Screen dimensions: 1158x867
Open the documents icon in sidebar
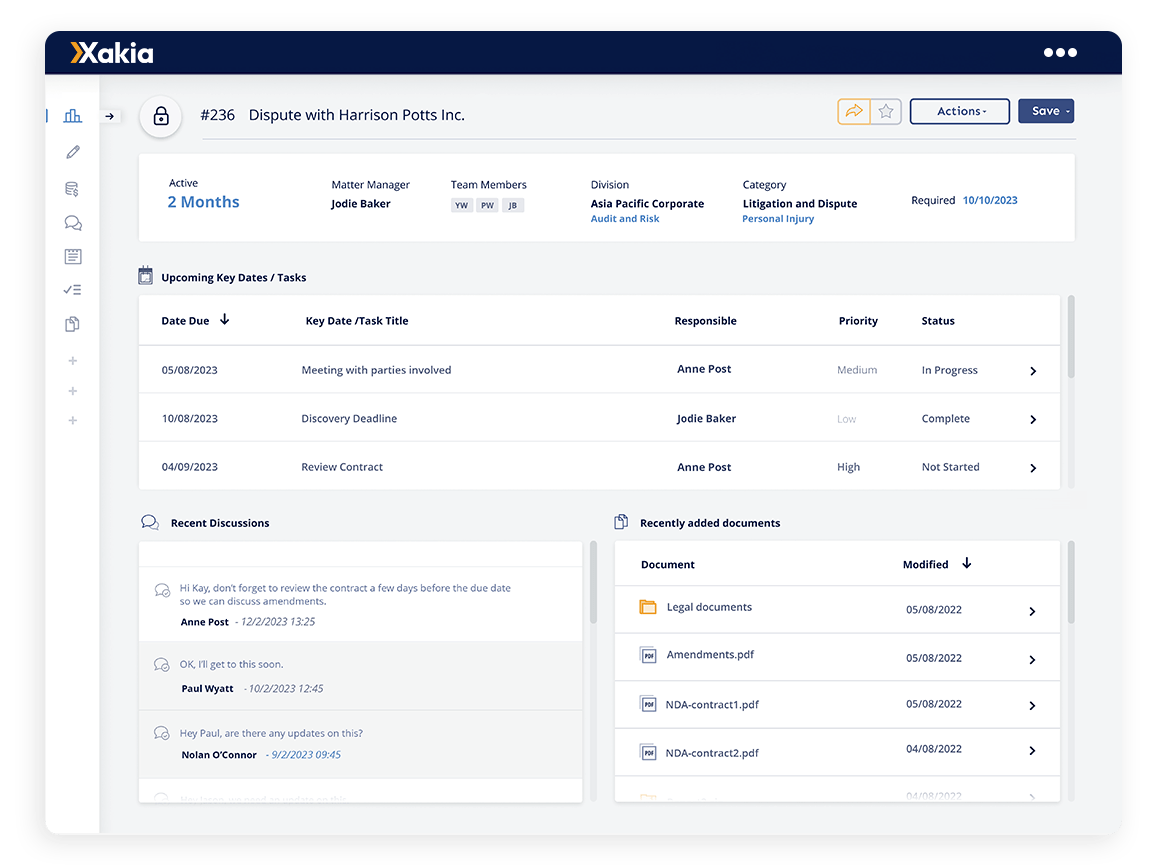click(x=72, y=324)
